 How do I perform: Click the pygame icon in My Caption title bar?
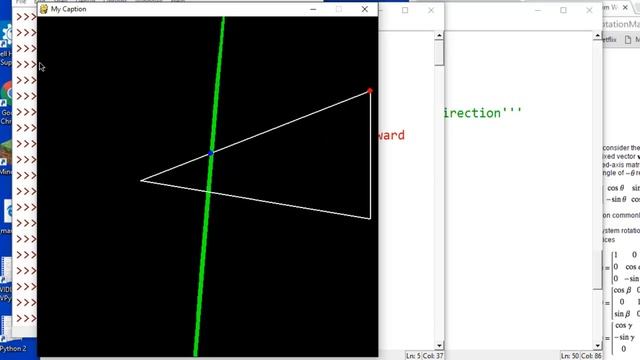44,9
